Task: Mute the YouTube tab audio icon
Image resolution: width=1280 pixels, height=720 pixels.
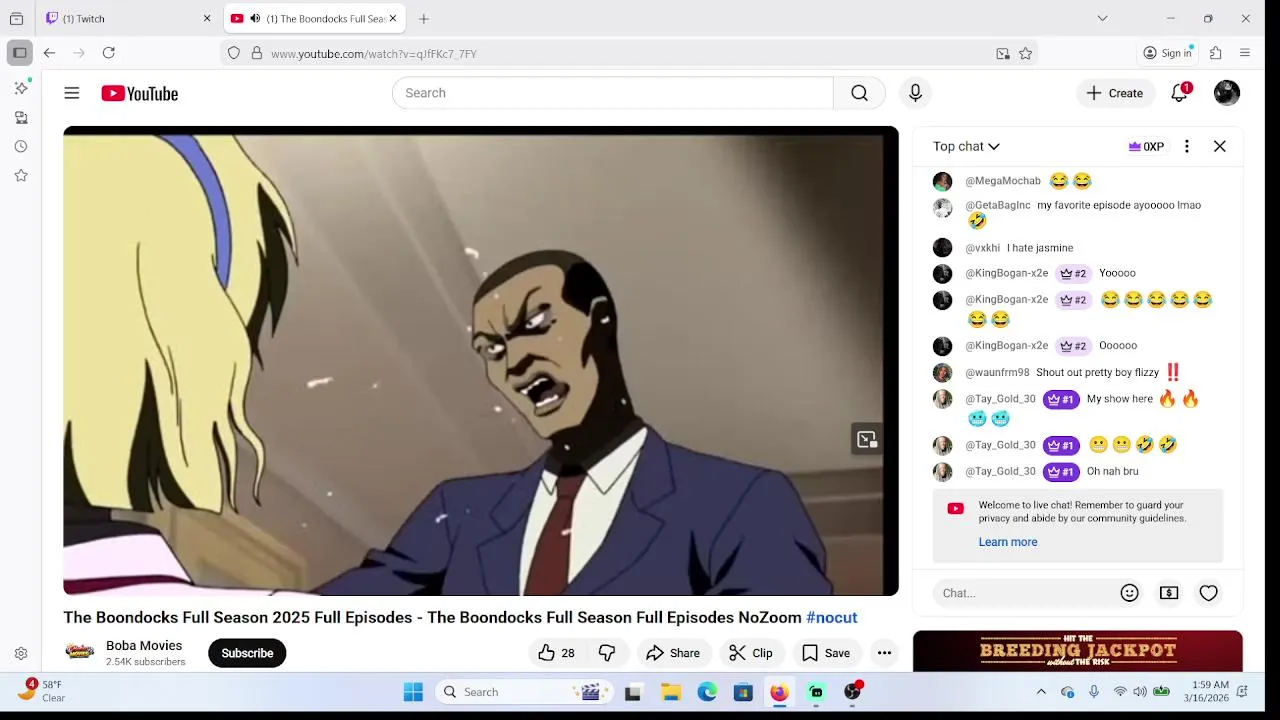Action: pos(255,18)
